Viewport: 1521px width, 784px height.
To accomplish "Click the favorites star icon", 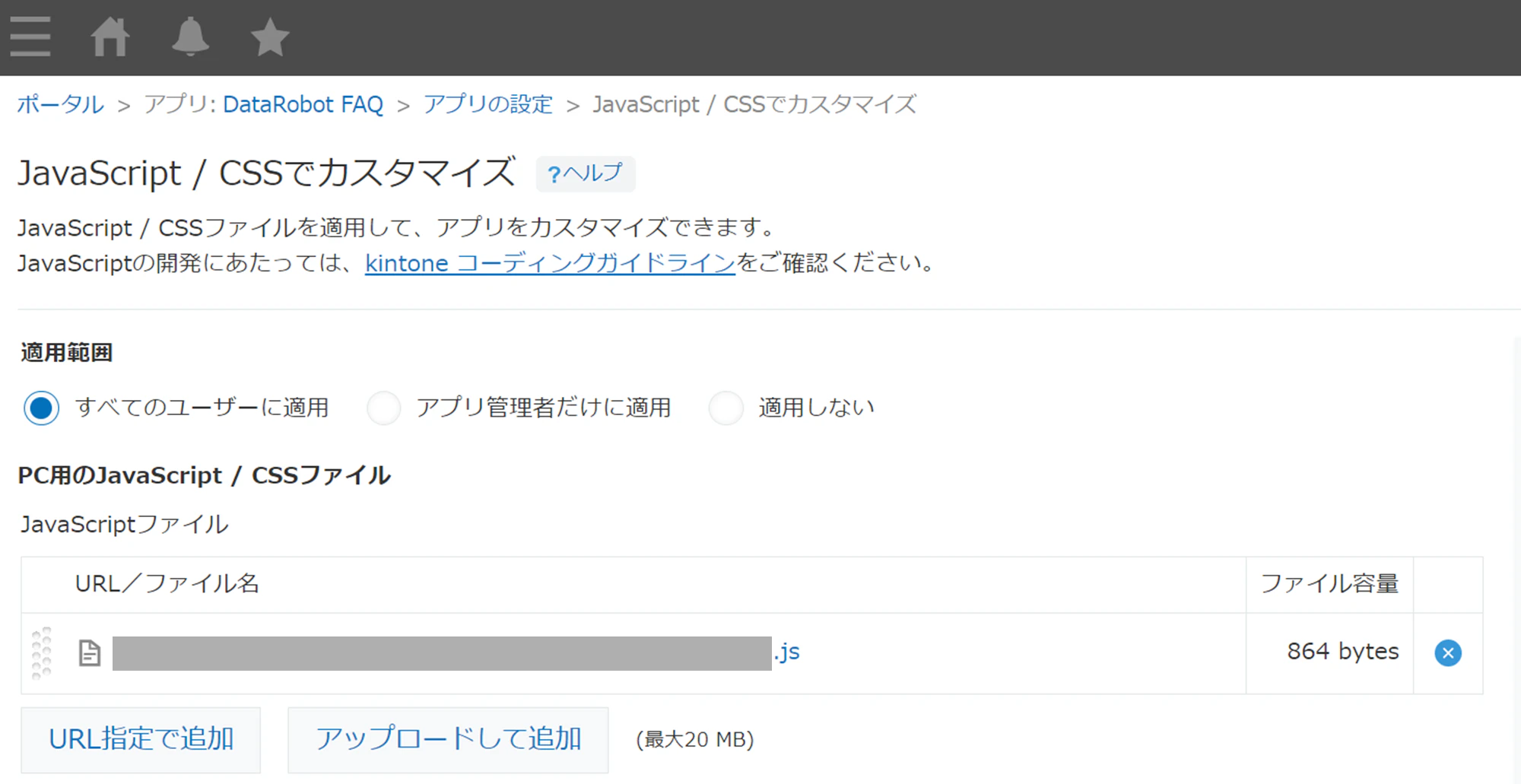I will pyautogui.click(x=270, y=37).
